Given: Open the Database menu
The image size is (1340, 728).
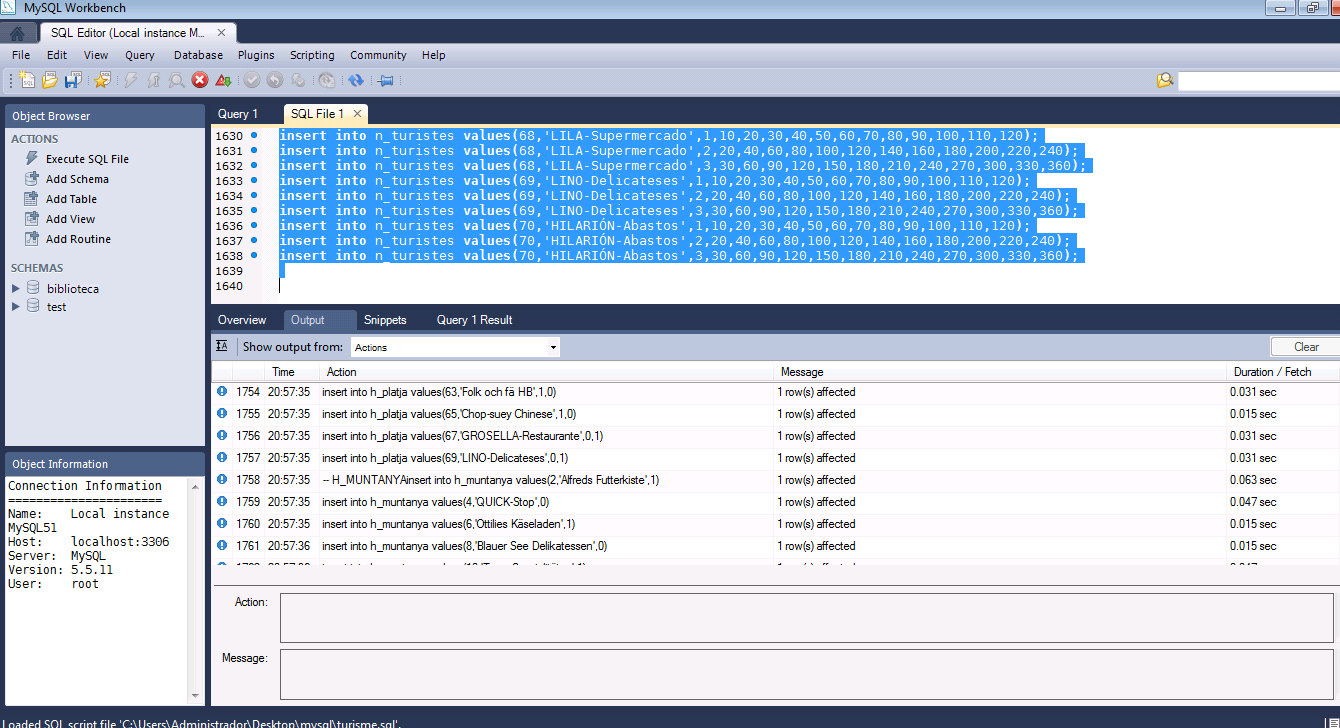Looking at the screenshot, I should [x=198, y=55].
